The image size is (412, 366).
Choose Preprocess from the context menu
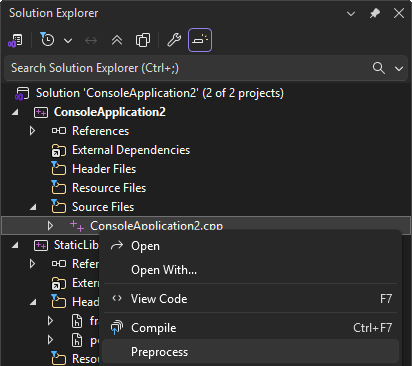(x=251, y=352)
